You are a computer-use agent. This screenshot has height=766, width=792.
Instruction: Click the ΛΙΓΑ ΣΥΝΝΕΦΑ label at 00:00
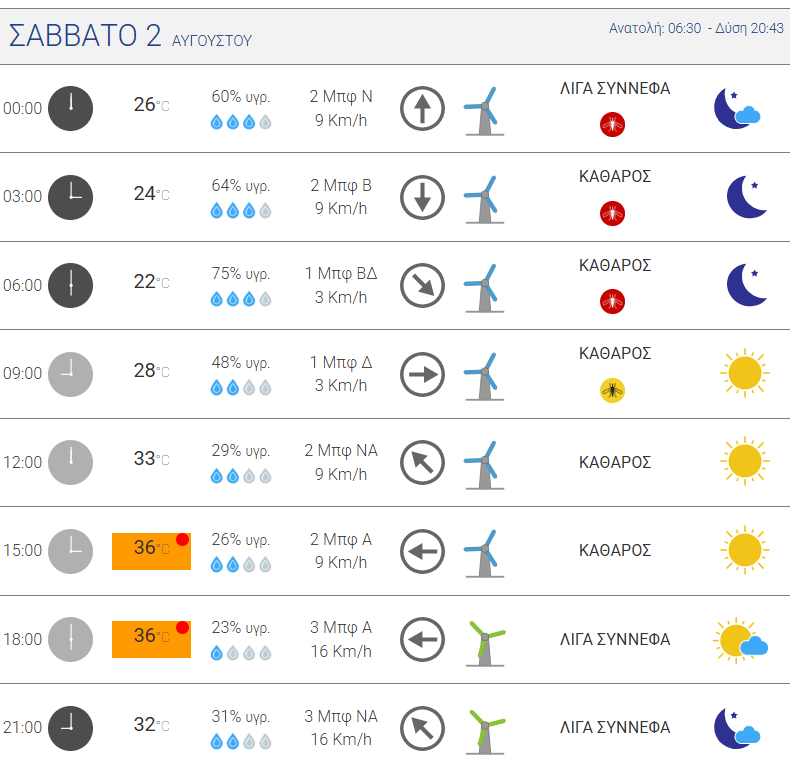(x=615, y=88)
